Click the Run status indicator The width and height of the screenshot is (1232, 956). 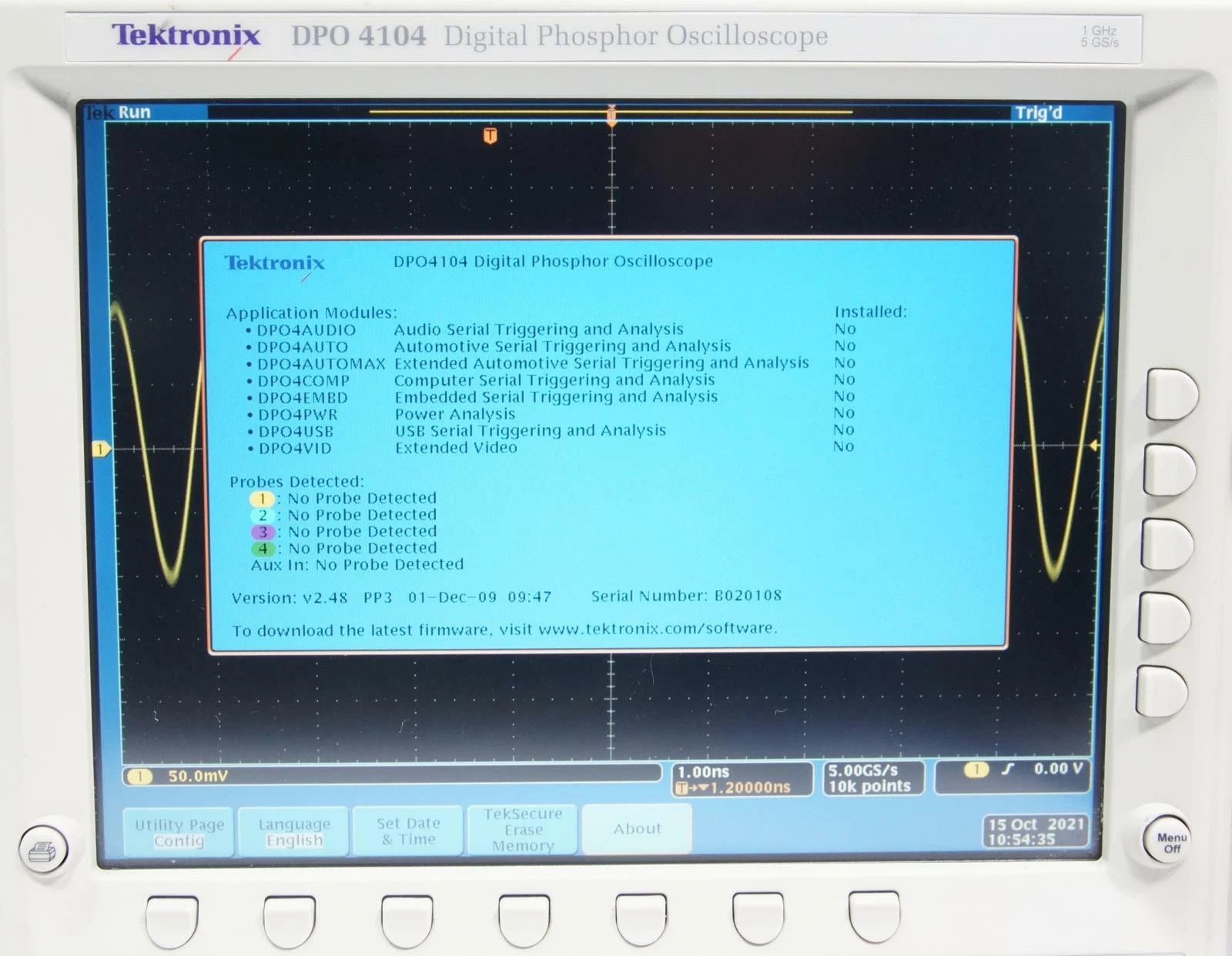pyautogui.click(x=135, y=112)
